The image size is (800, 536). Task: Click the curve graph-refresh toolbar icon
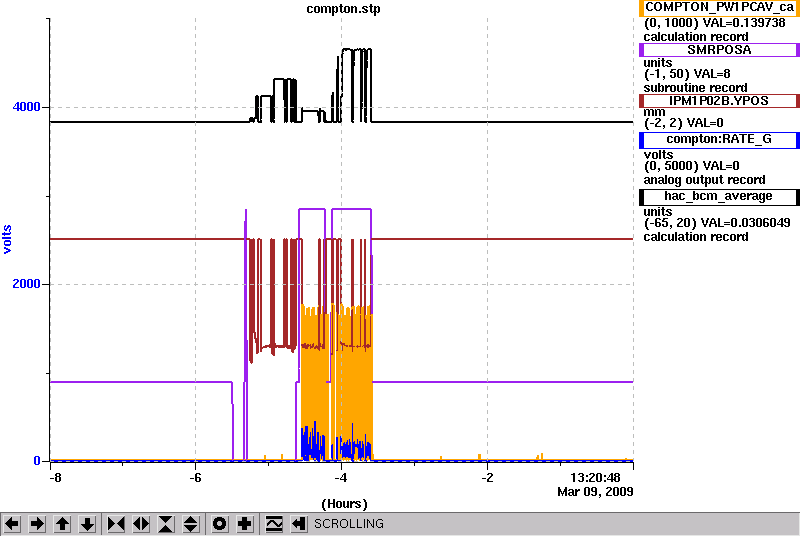[x=274, y=524]
